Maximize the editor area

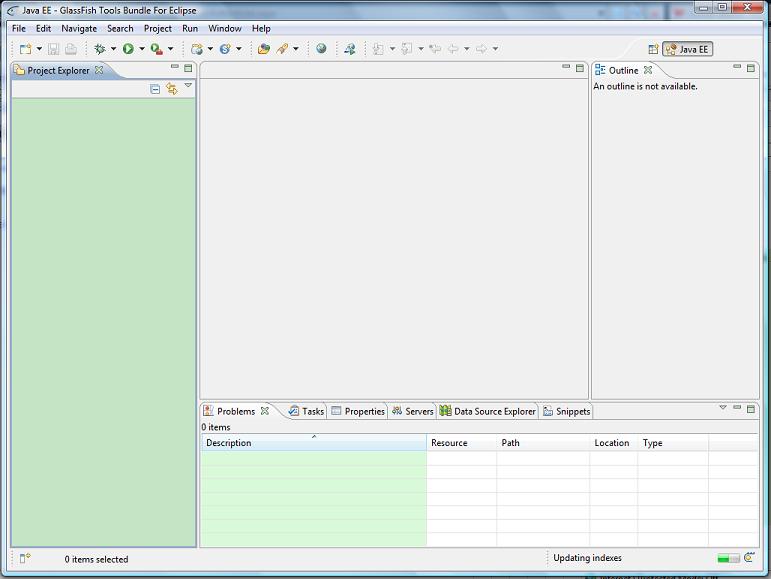(580, 68)
